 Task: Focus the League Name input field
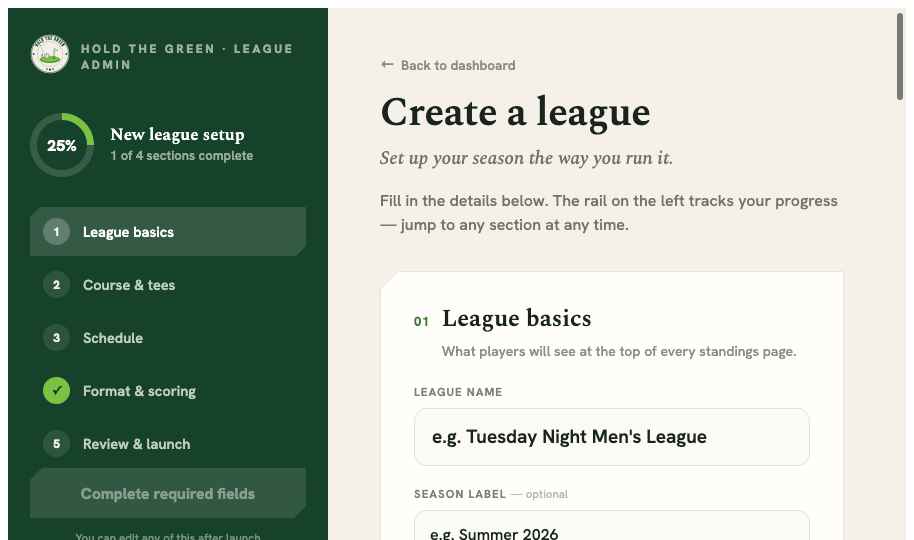(x=611, y=437)
